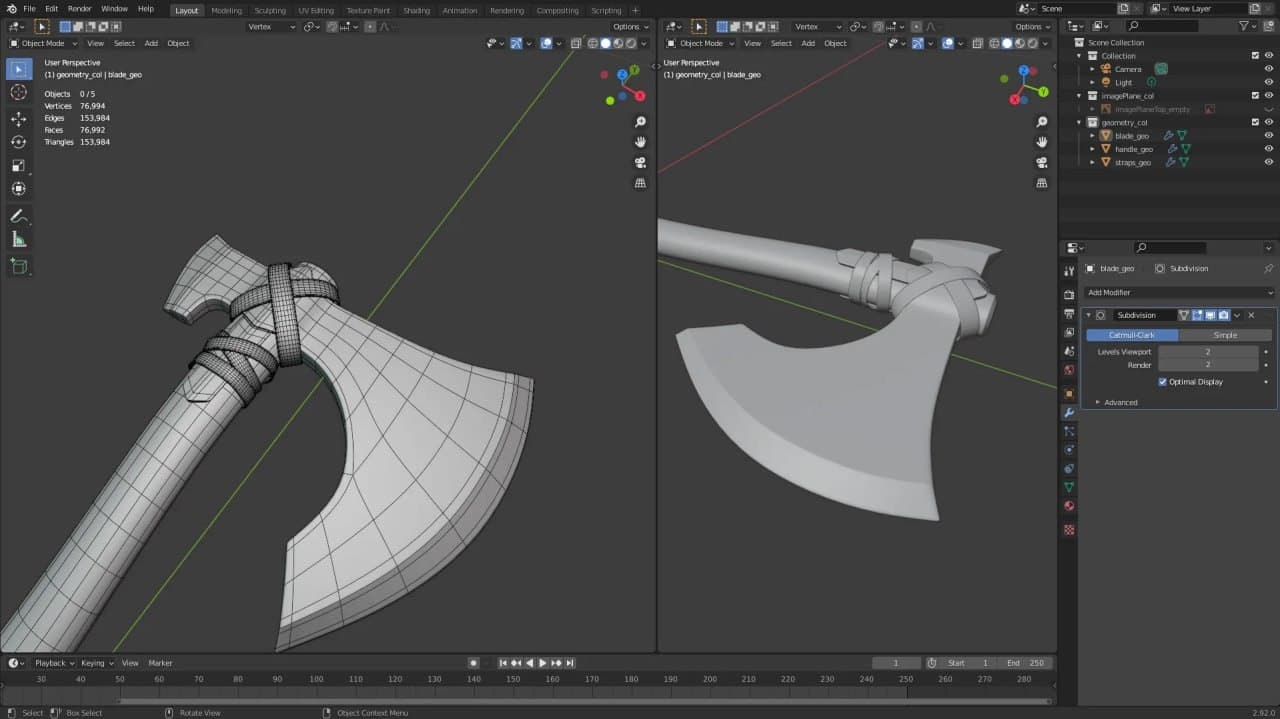This screenshot has height=719, width=1280.
Task: Adjust the Levels Viewport value field
Action: [x=1208, y=352]
